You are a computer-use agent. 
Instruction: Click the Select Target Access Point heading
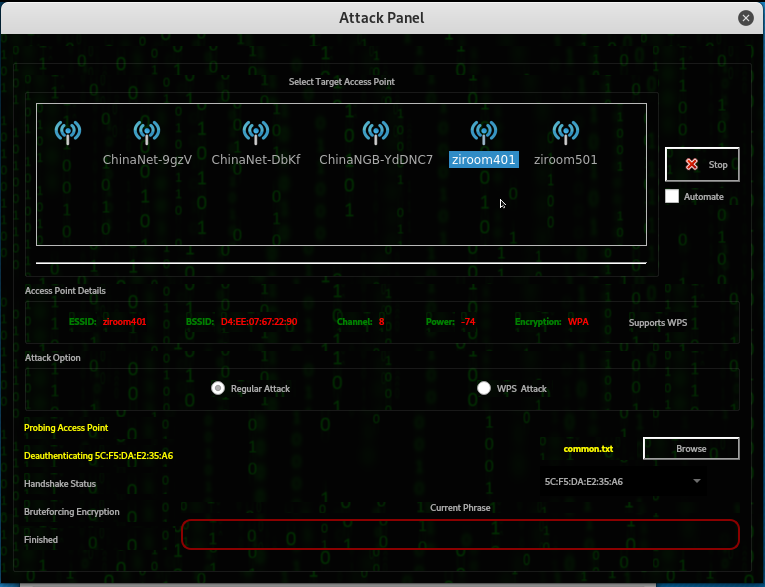342,81
